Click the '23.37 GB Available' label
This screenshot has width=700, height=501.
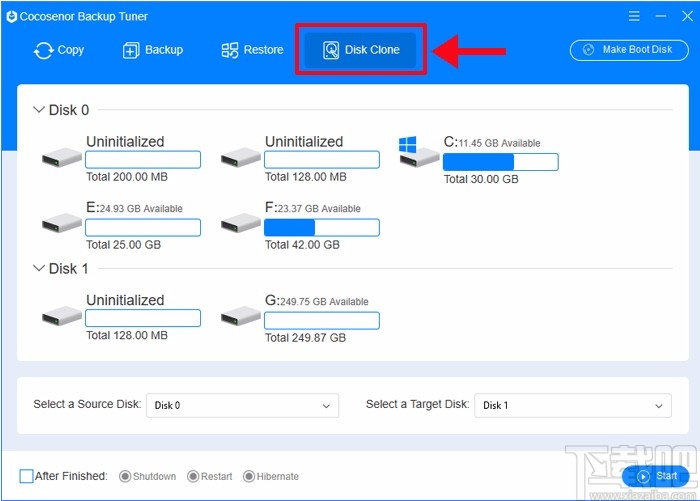click(319, 209)
